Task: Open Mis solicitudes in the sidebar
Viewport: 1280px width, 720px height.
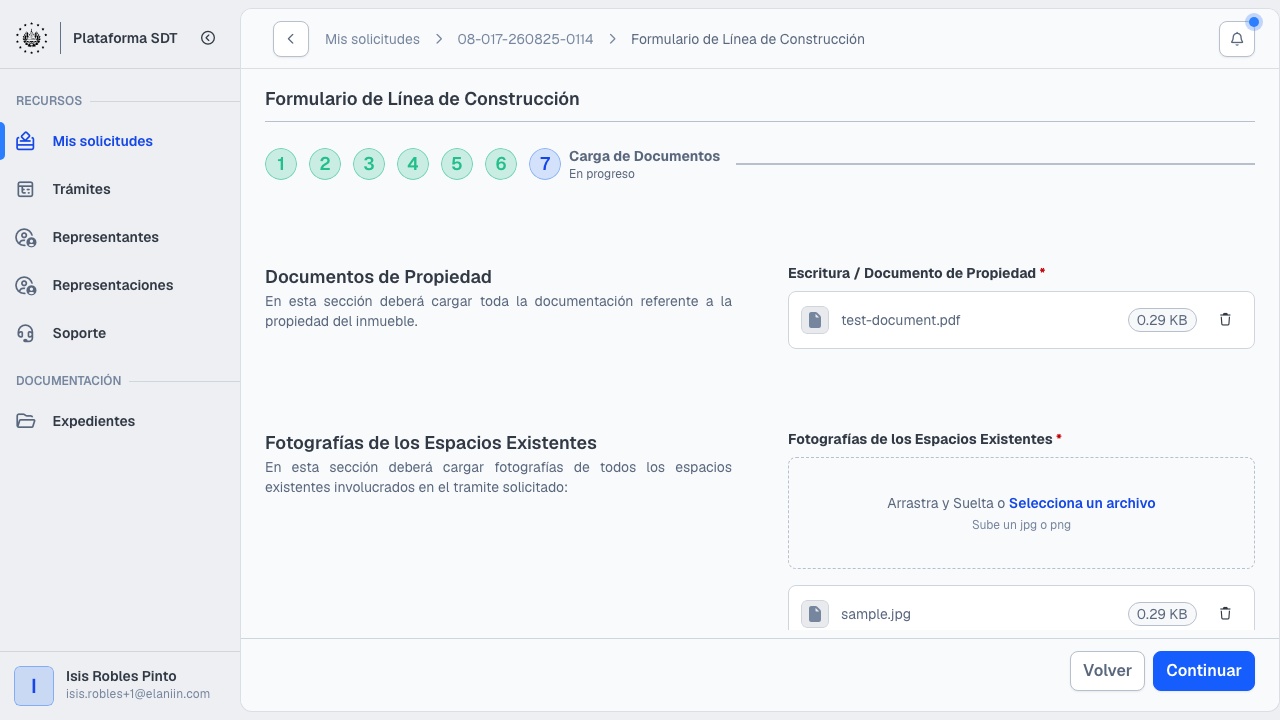Action: coord(120,141)
